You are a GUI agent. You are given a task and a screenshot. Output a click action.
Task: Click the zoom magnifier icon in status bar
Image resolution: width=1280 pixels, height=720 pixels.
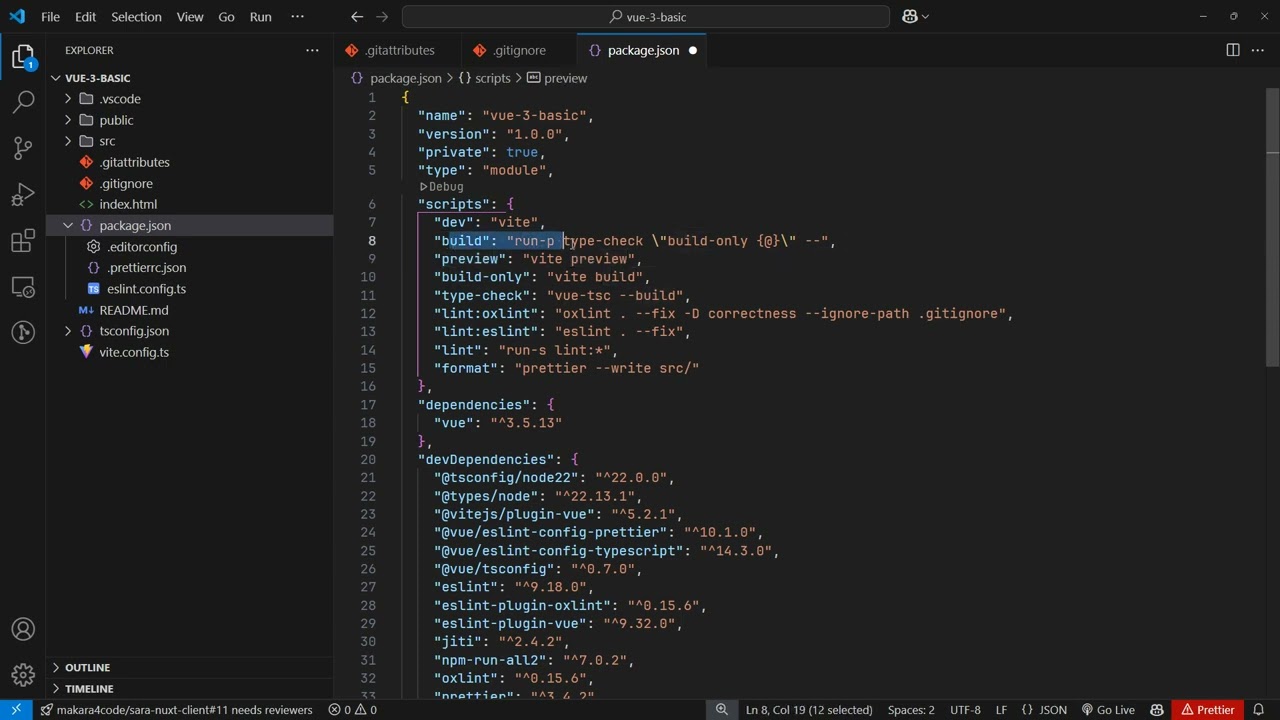click(x=721, y=710)
